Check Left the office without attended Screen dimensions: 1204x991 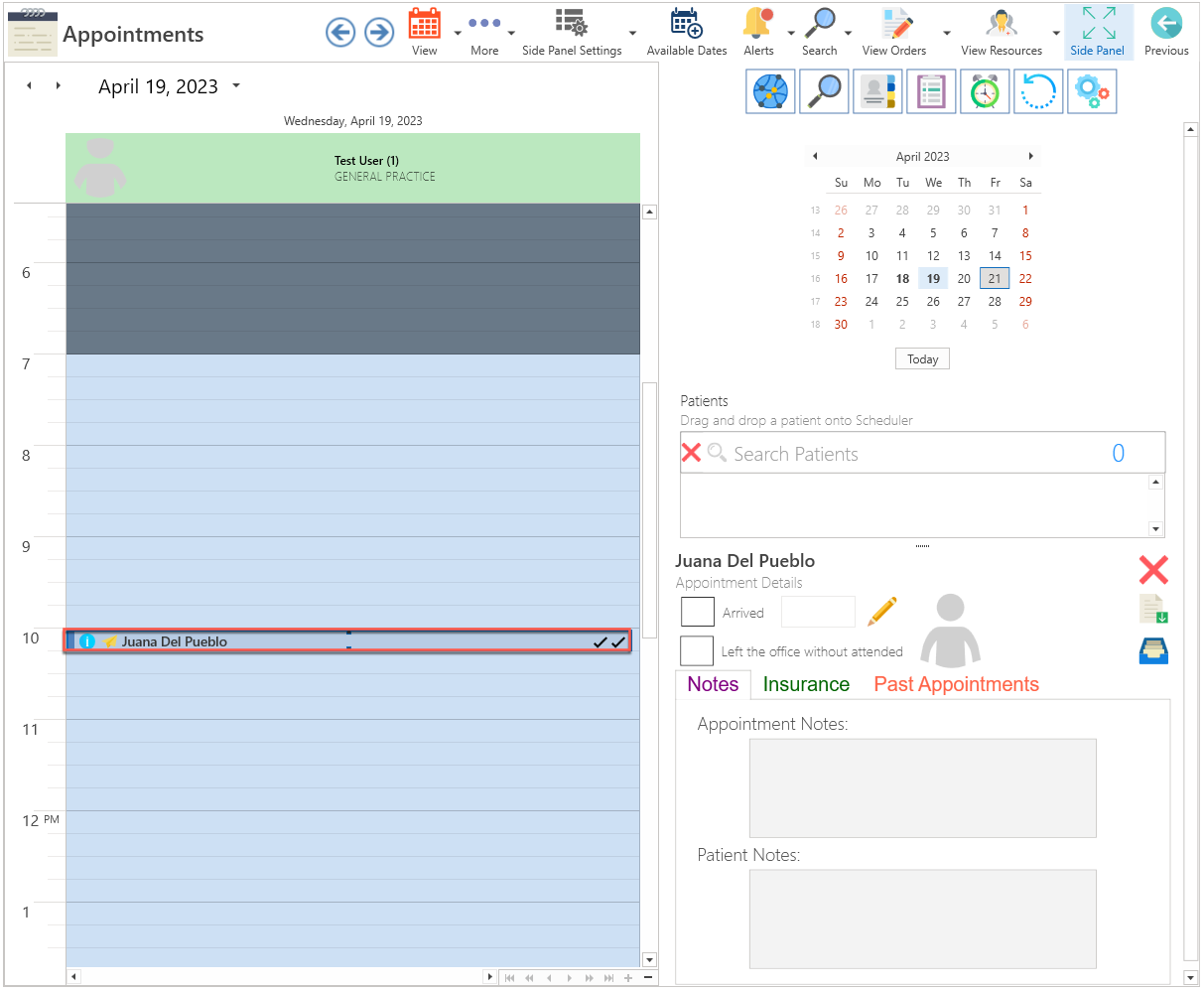[698, 651]
